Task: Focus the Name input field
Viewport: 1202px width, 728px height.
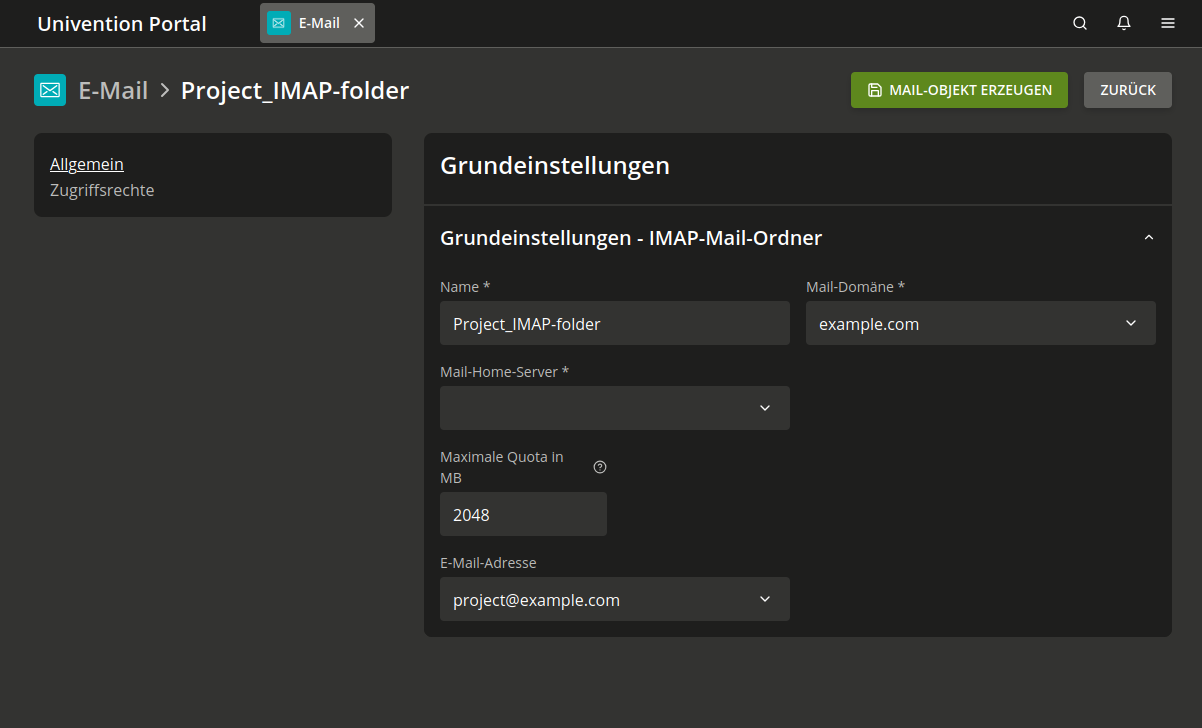Action: point(614,323)
